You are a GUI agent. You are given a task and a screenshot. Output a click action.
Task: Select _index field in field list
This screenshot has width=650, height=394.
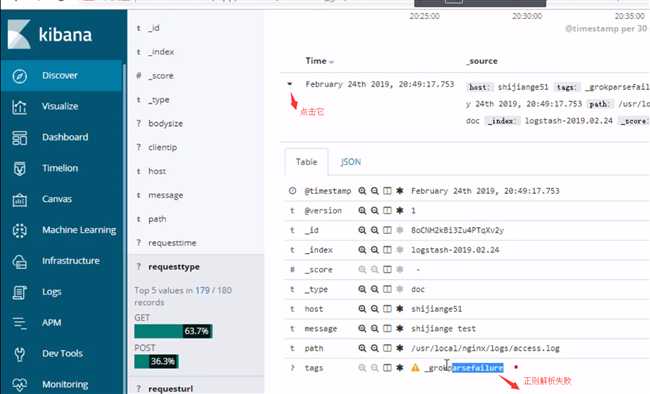coord(161,52)
